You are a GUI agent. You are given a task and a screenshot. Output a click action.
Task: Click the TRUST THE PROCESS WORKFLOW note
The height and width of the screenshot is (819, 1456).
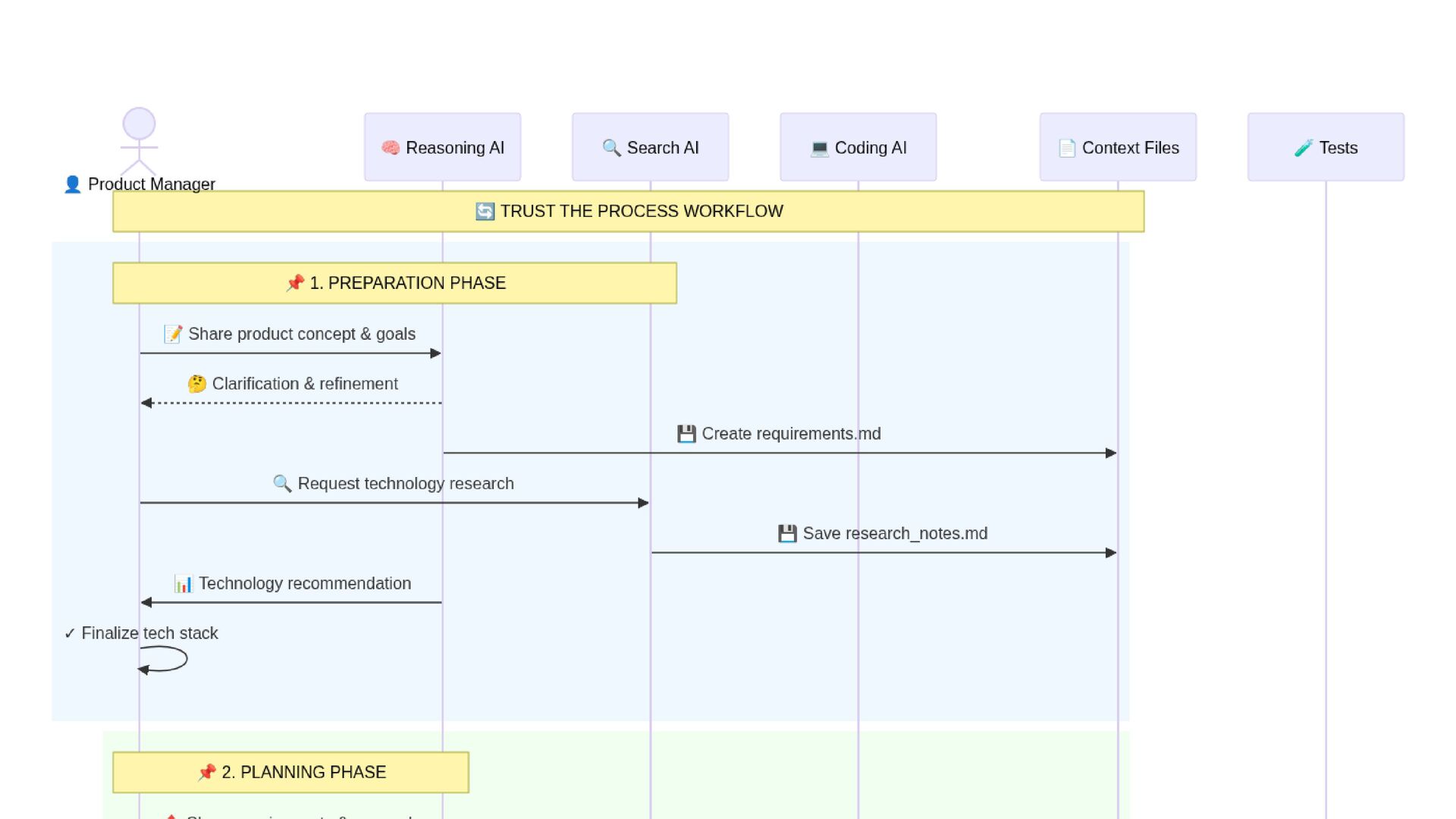629,212
